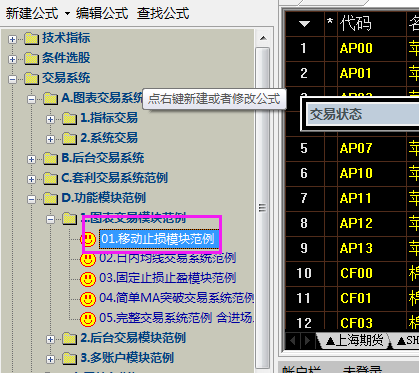Collapse the A.图表交易系统 node
Viewport: 419px width, 373px height.
(31, 99)
